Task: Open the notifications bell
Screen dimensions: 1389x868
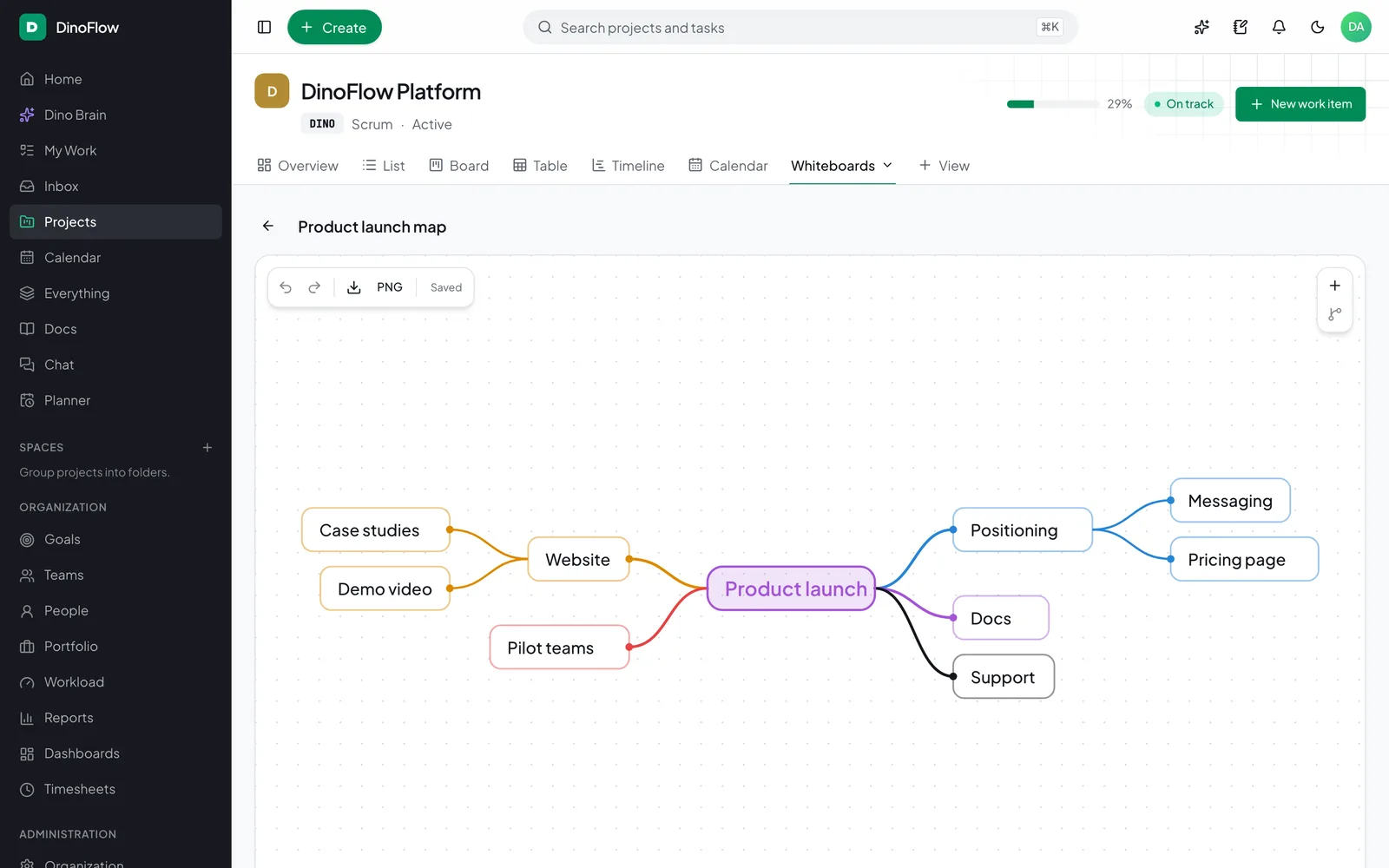Action: click(1279, 27)
